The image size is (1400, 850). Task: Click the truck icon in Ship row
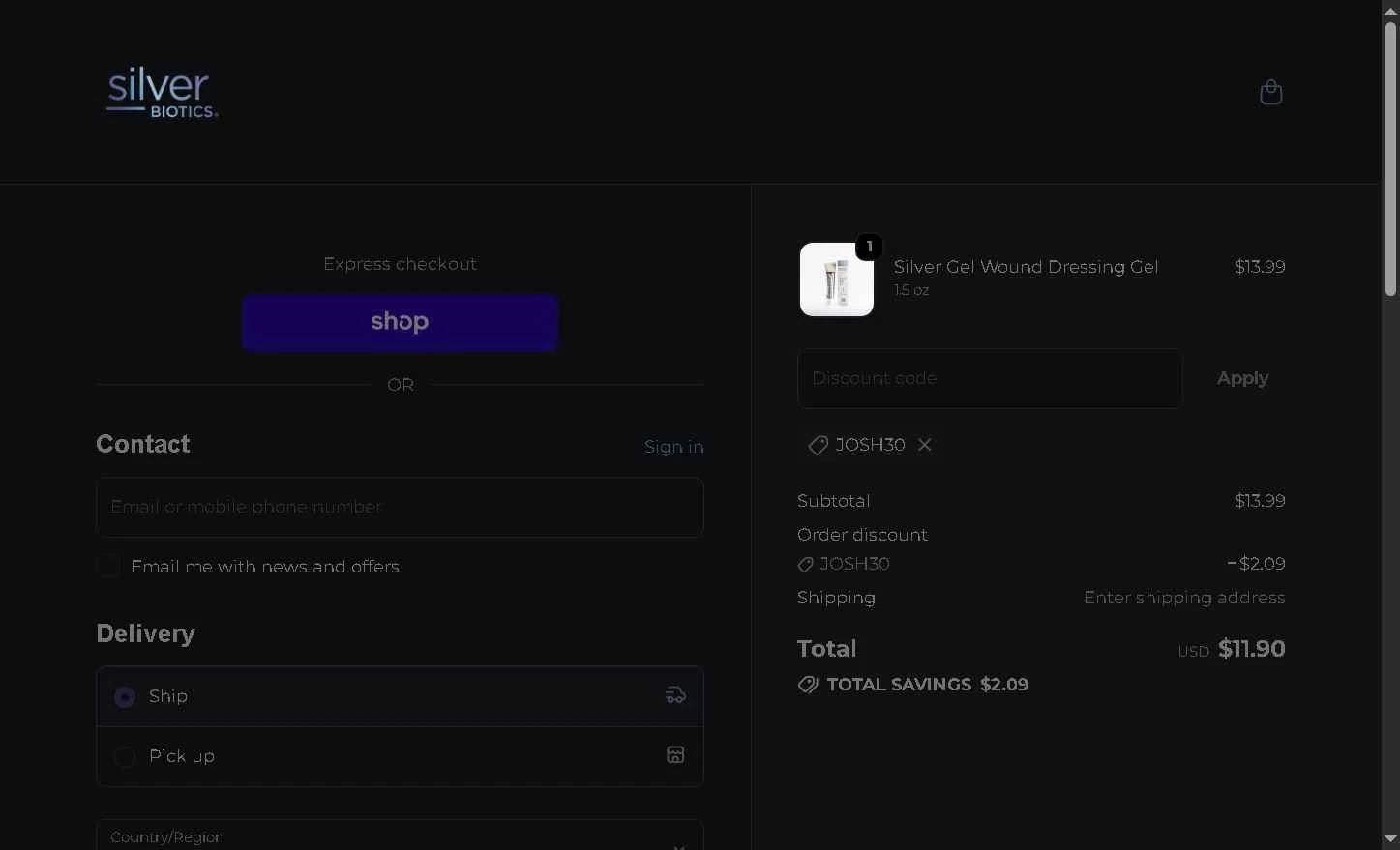pyautogui.click(x=675, y=695)
